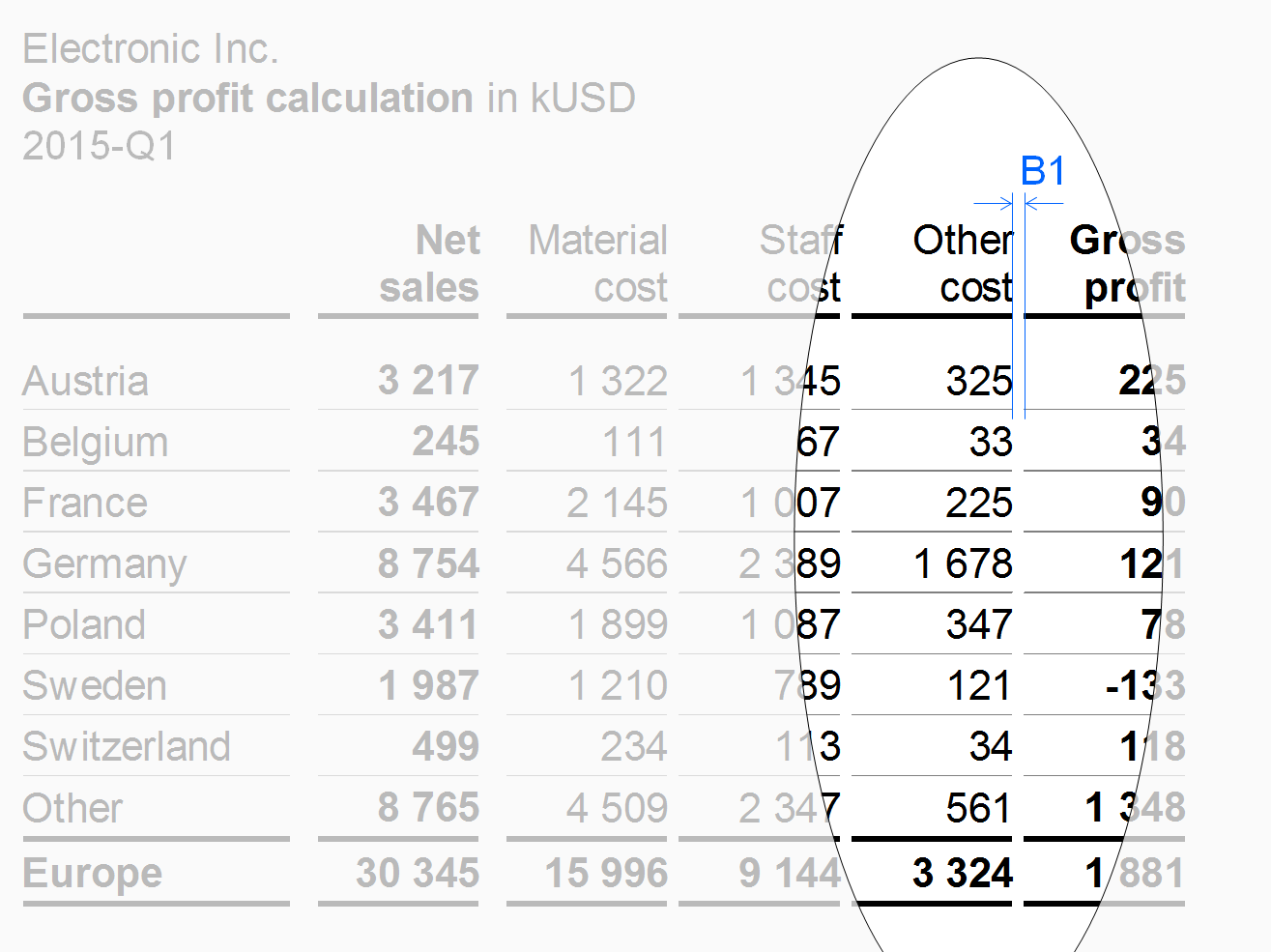
Task: Click the Electronic Inc. title text
Action: (x=151, y=49)
